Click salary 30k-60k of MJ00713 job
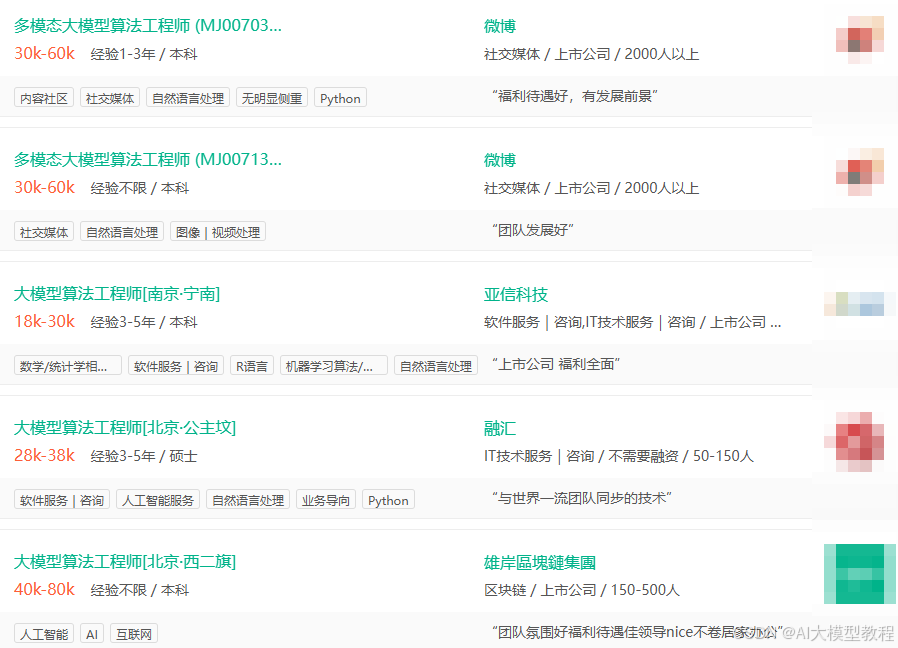 45,187
